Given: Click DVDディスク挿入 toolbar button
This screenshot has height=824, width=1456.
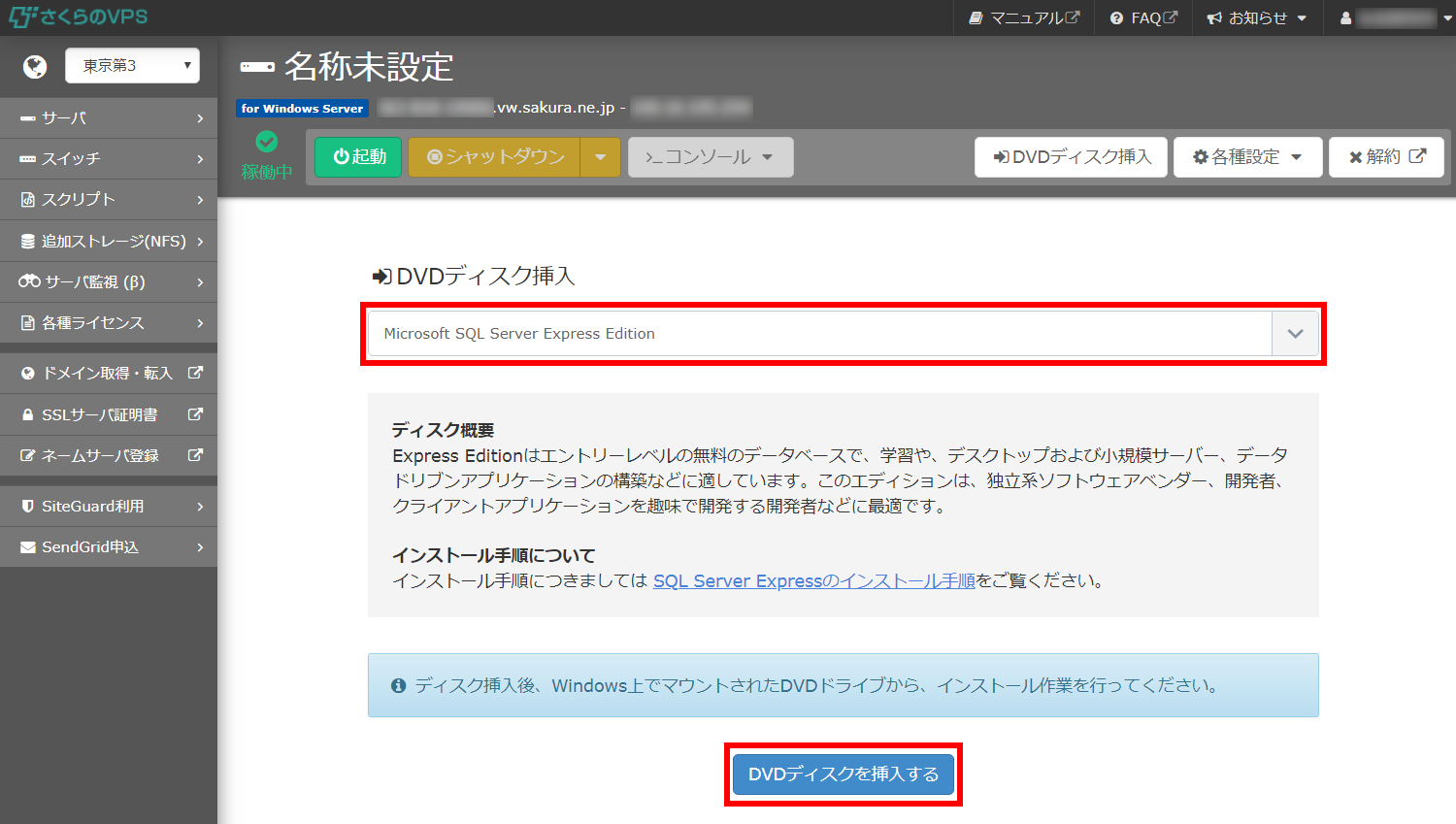Looking at the screenshot, I should [1071, 156].
